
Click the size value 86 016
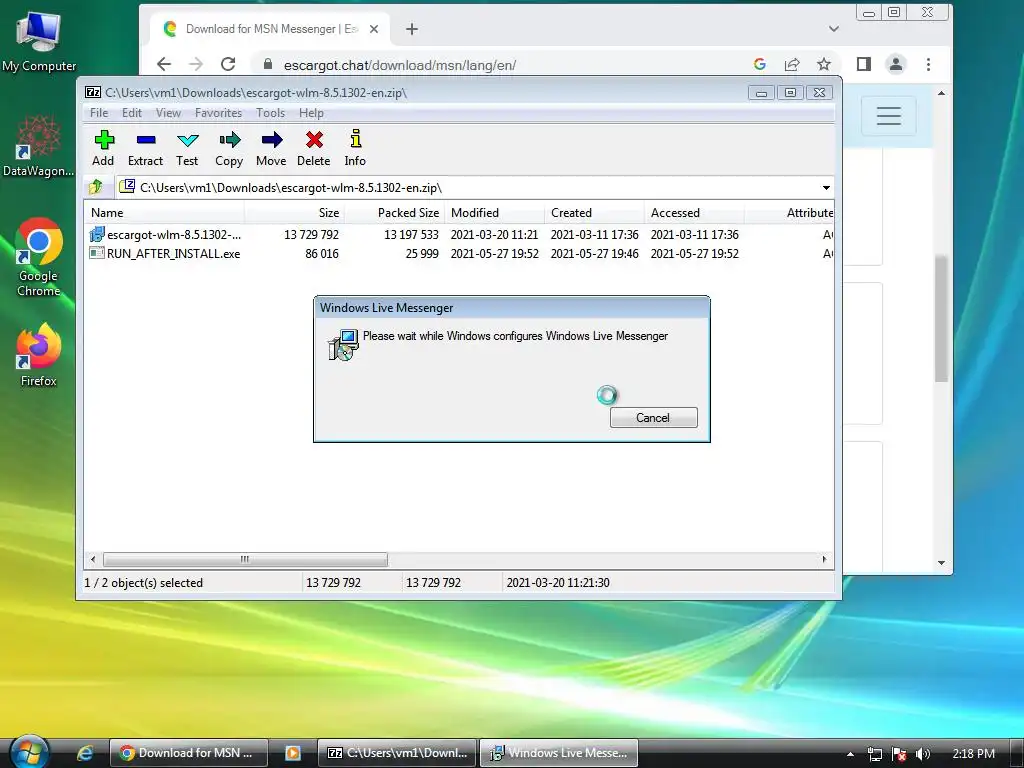pyautogui.click(x=322, y=253)
